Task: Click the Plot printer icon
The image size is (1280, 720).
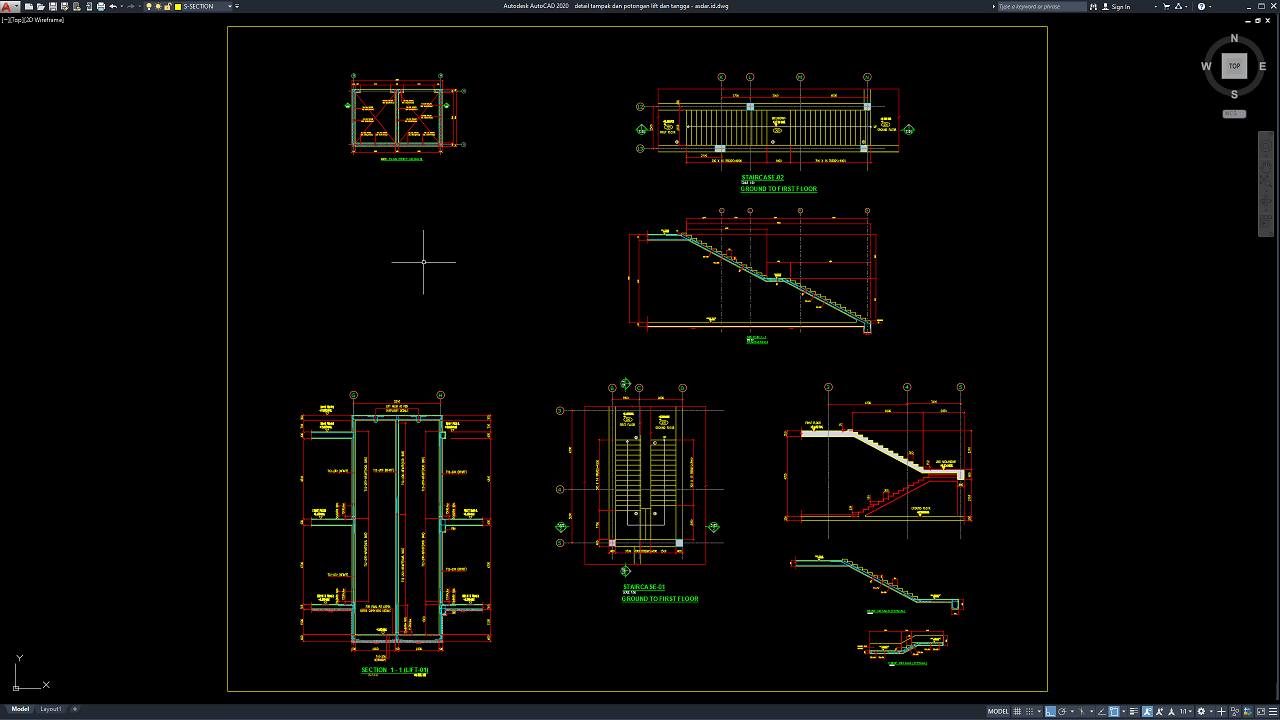Action: [x=101, y=6]
